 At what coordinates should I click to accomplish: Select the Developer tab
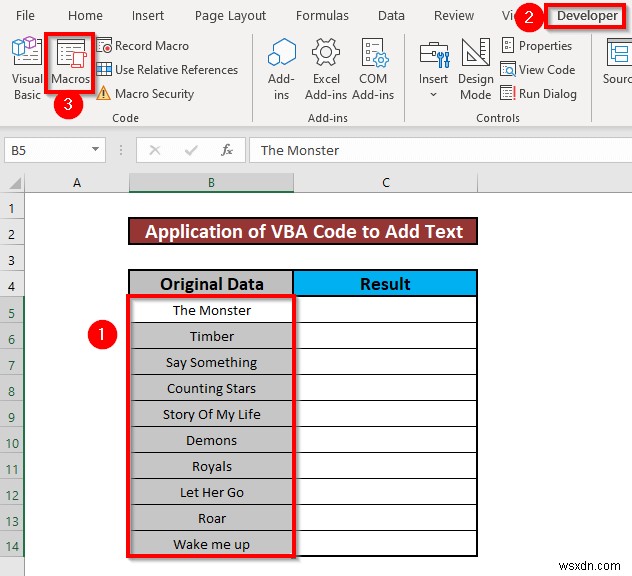[x=587, y=15]
